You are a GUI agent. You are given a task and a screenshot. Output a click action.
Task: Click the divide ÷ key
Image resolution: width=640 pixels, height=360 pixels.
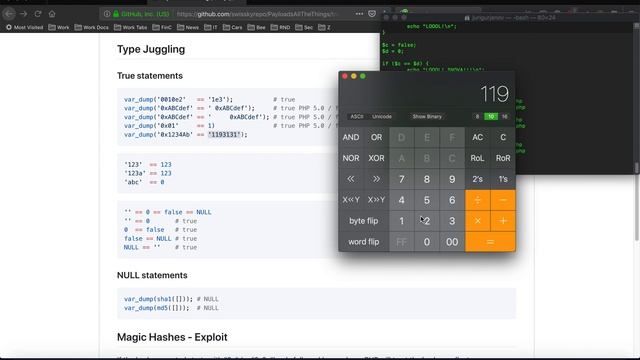(x=478, y=200)
